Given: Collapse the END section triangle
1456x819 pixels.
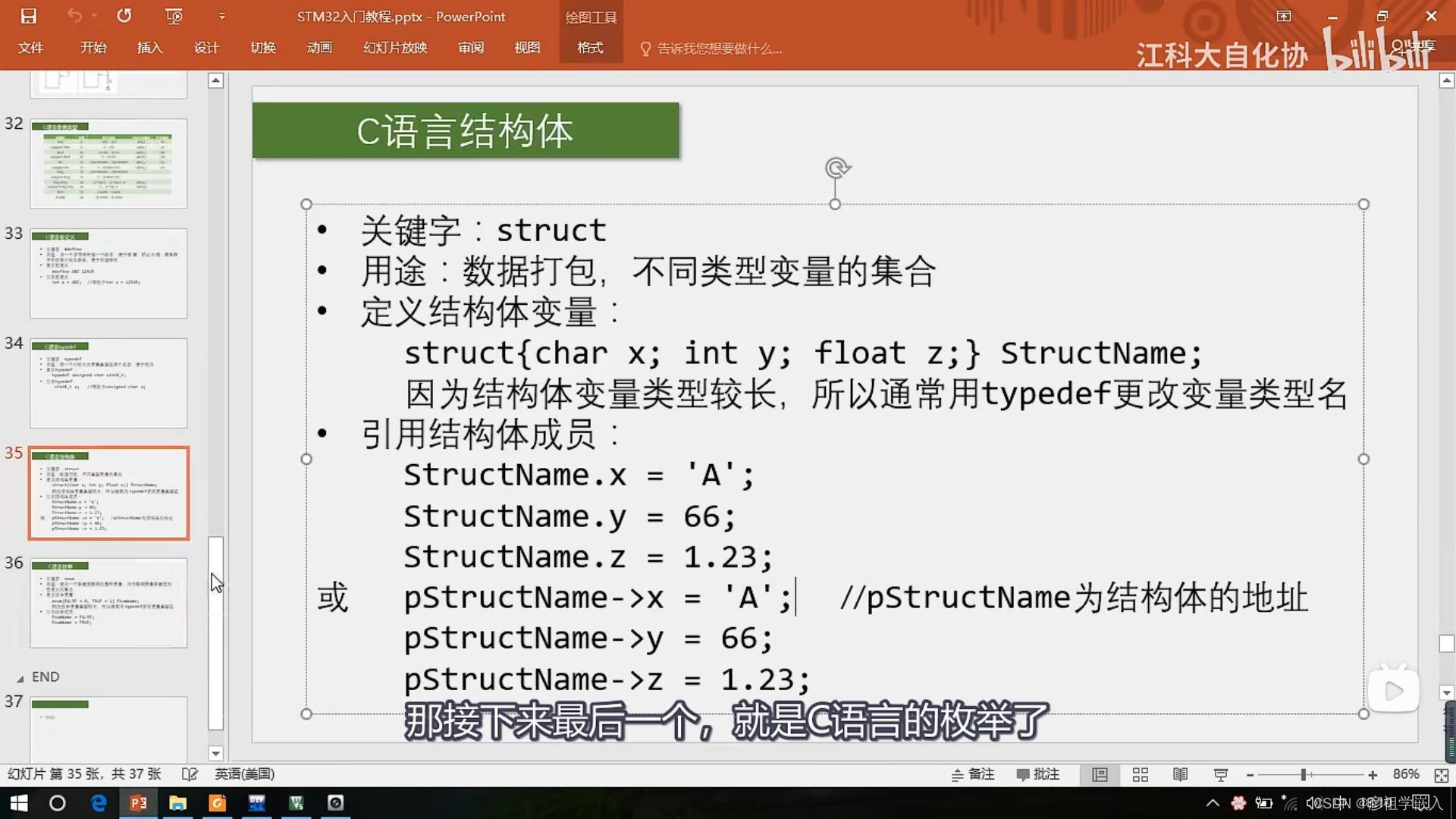Looking at the screenshot, I should click(x=20, y=678).
